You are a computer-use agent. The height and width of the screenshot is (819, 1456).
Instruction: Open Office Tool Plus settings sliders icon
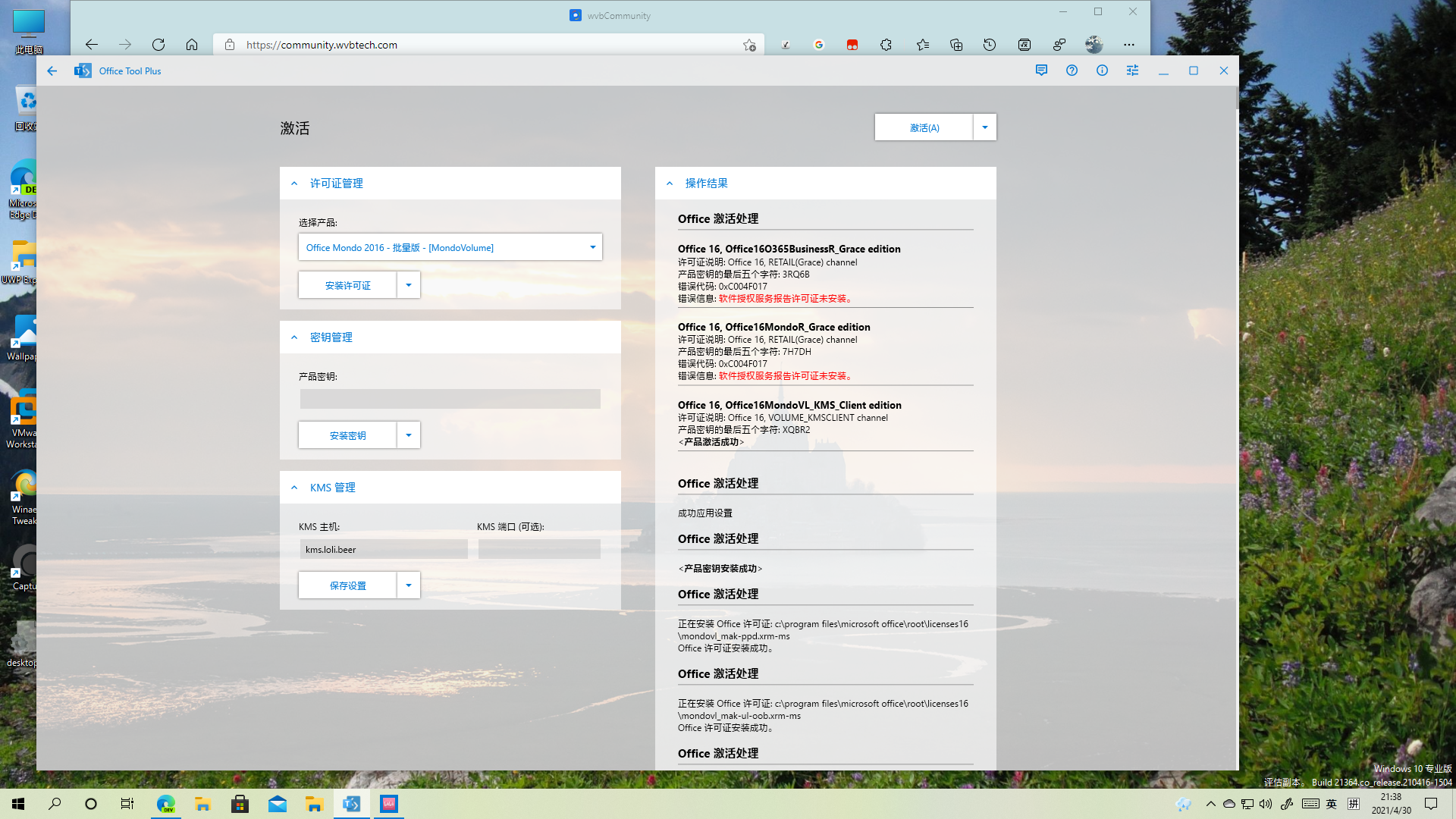coord(1132,71)
